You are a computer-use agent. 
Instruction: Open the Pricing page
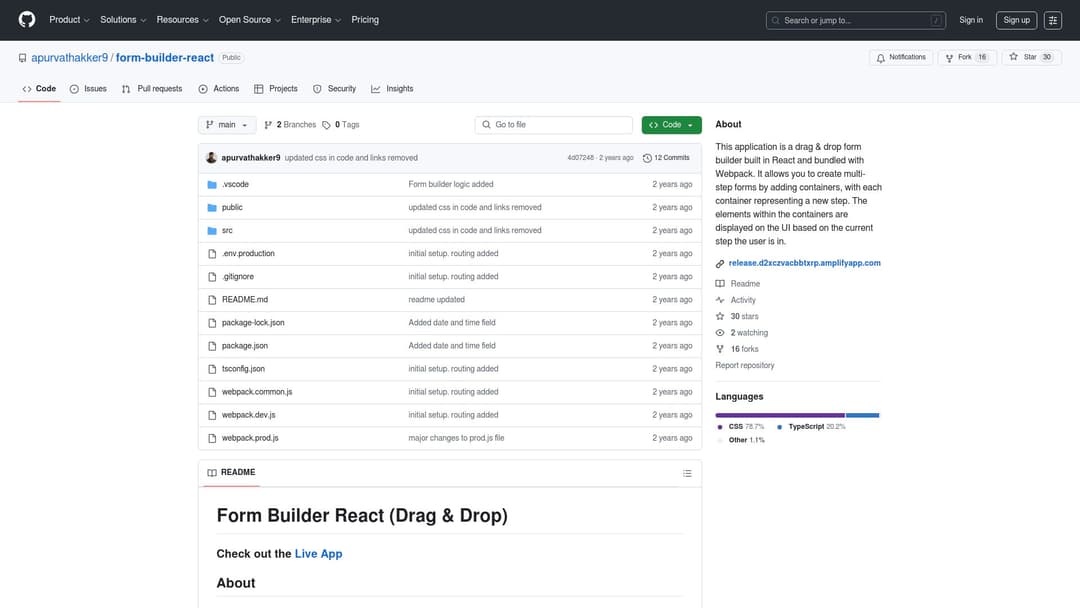365,20
